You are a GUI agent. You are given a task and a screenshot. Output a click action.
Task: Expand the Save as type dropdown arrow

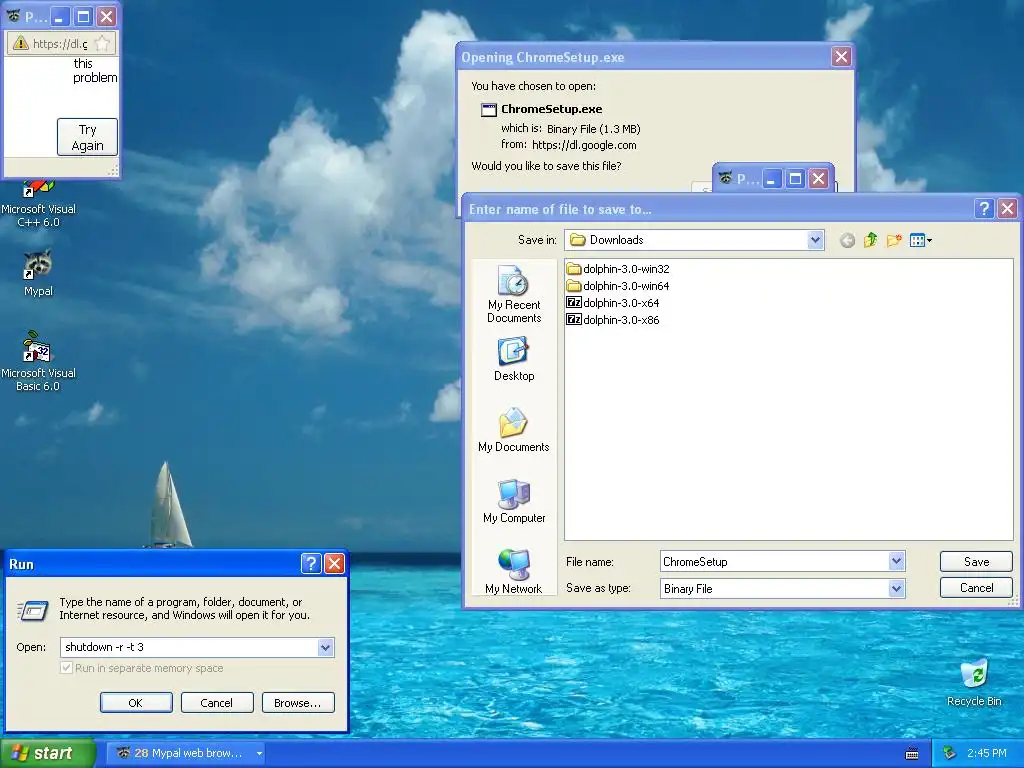(x=897, y=588)
